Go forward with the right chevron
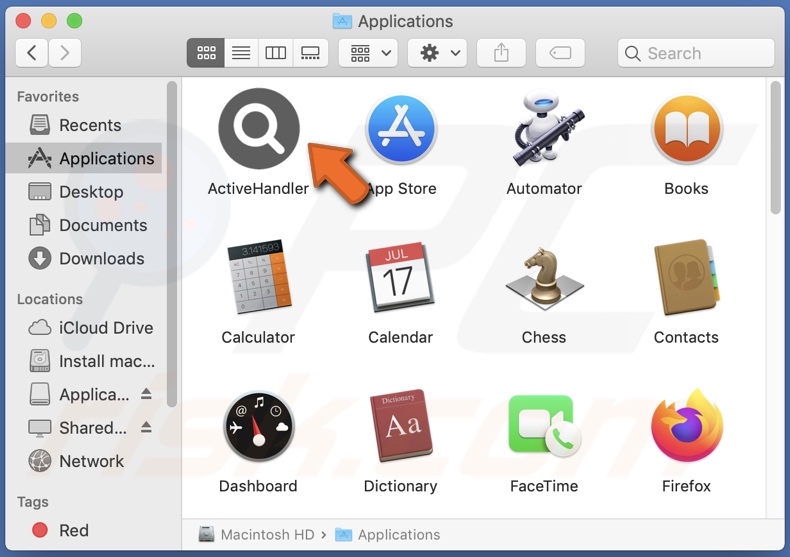The image size is (790, 557). [x=64, y=52]
